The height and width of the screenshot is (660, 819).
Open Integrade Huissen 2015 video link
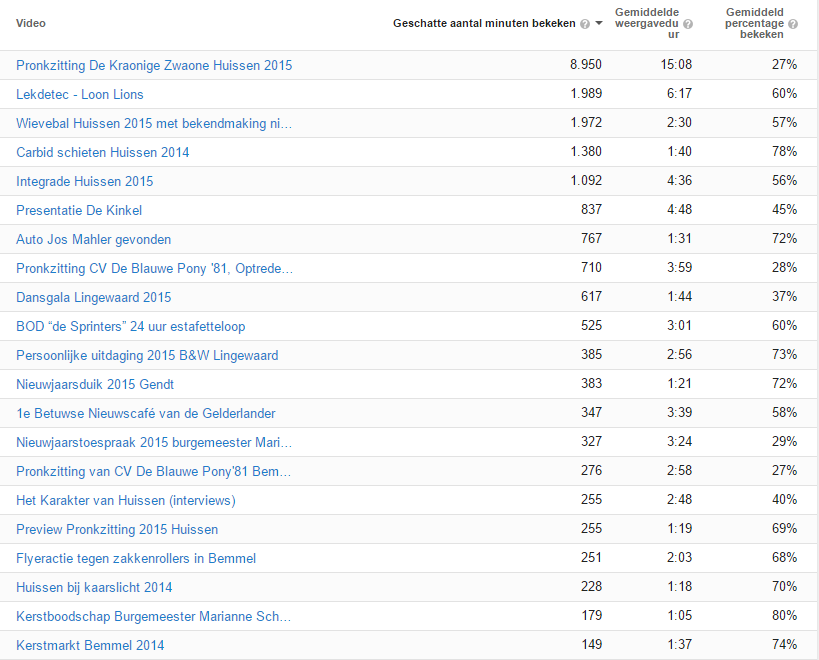pos(85,181)
